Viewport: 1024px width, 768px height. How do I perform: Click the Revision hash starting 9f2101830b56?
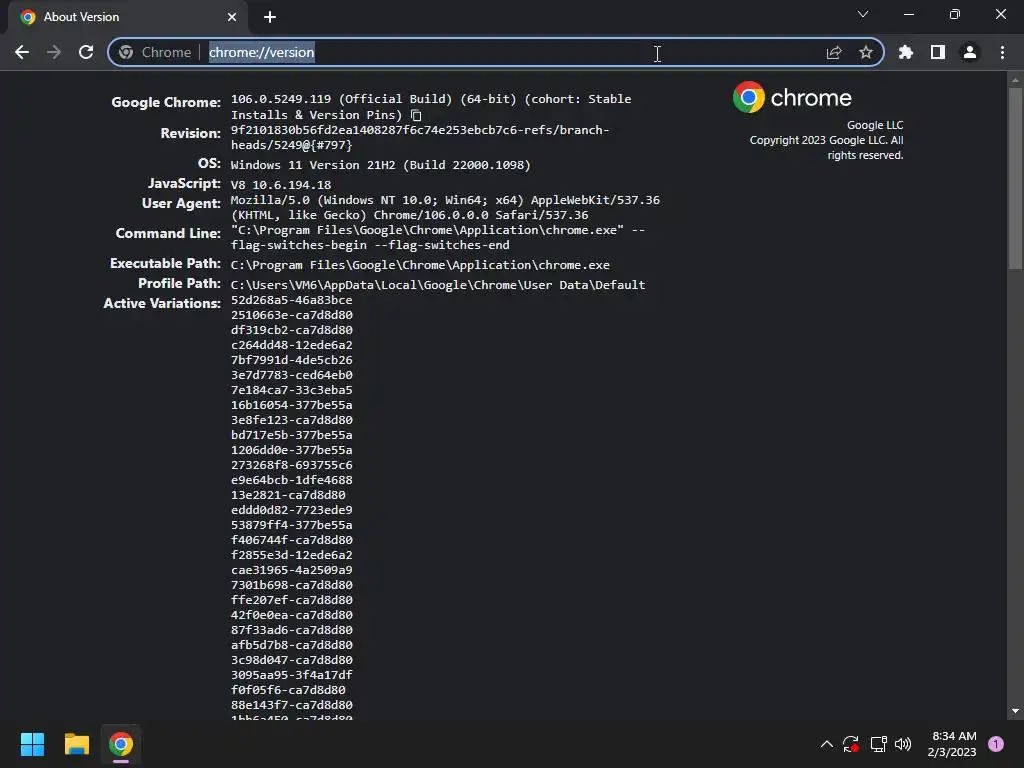click(420, 138)
